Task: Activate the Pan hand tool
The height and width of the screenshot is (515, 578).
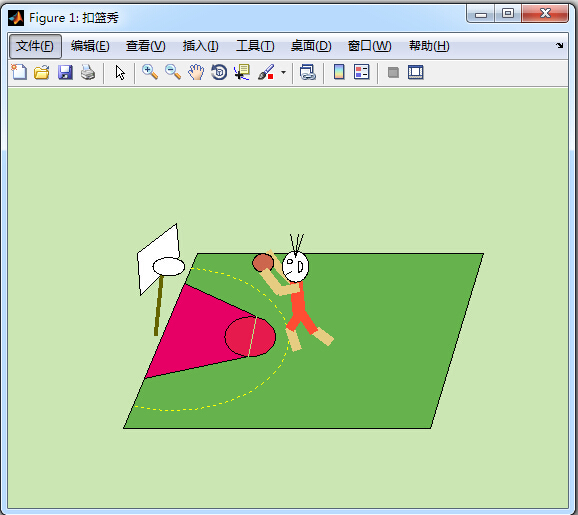Action: pyautogui.click(x=196, y=72)
